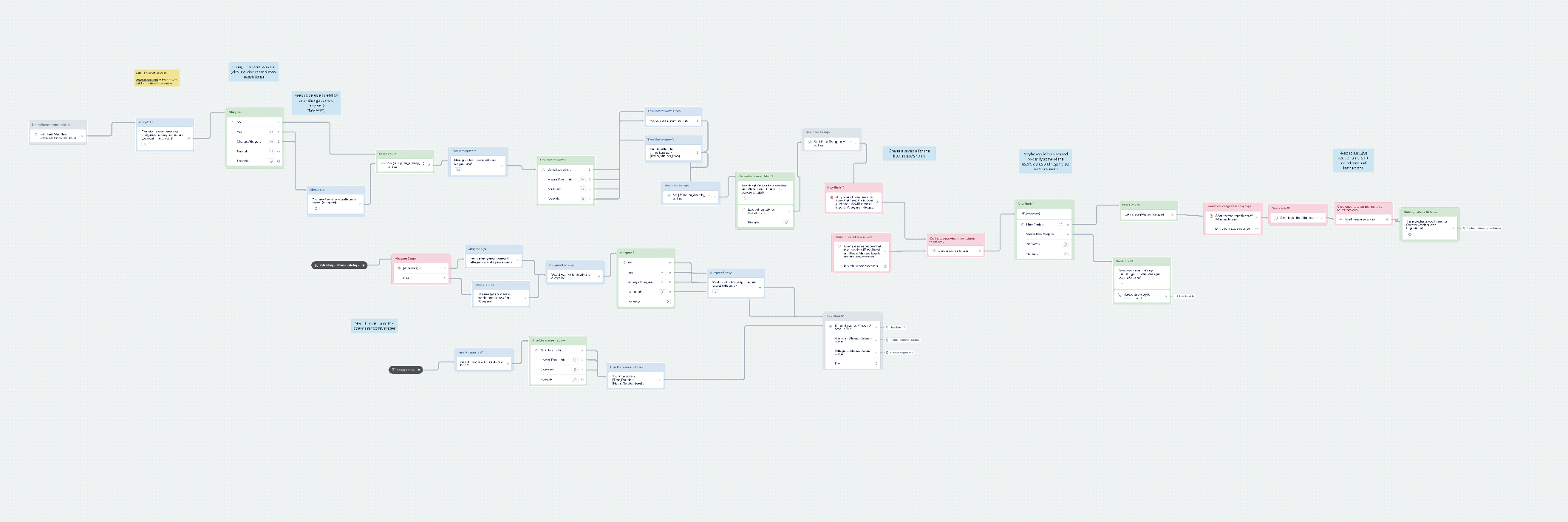Select the pink block directly below the small gray block
This screenshot has height=522, width=1568.
pos(853,199)
